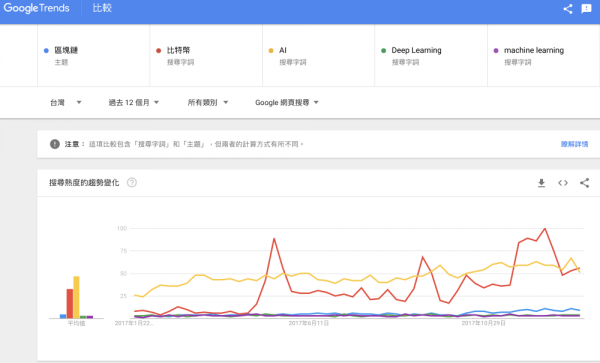Open the 過去 12 個月 time range dropdown
The image size is (600, 363).
[x=134, y=103]
